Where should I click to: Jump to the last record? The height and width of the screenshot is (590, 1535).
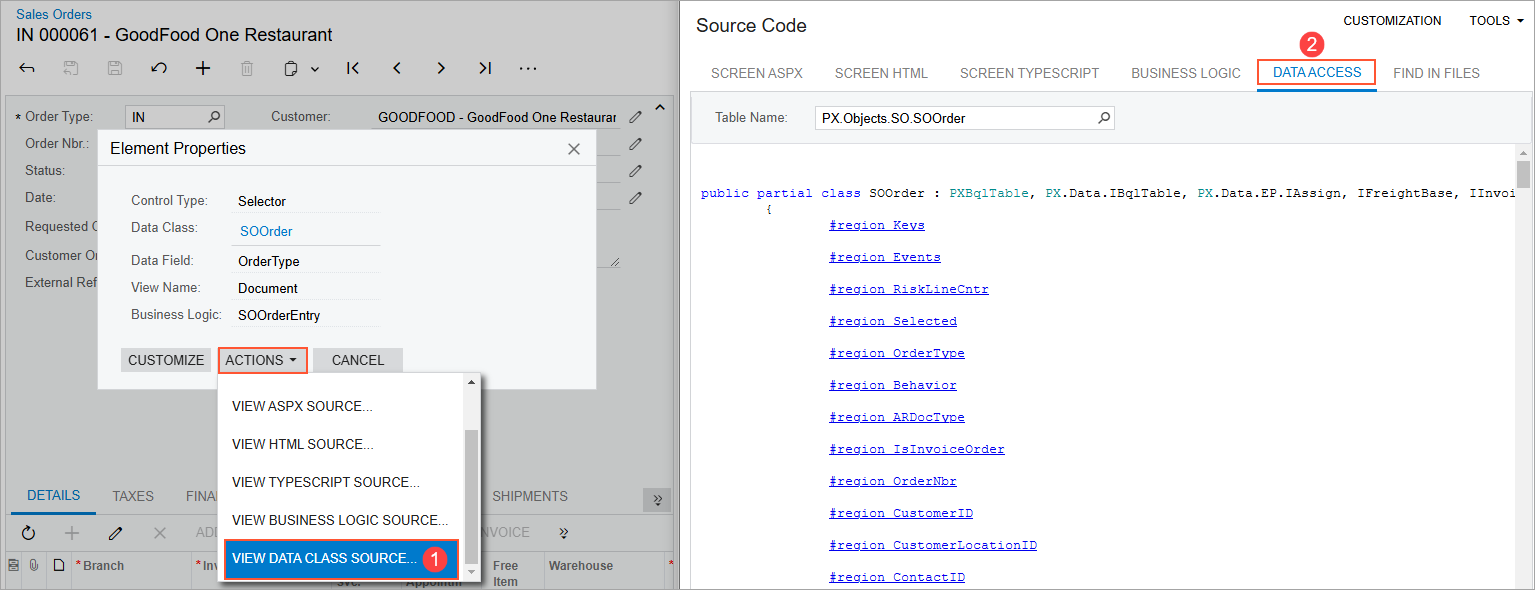pyautogui.click(x=485, y=68)
